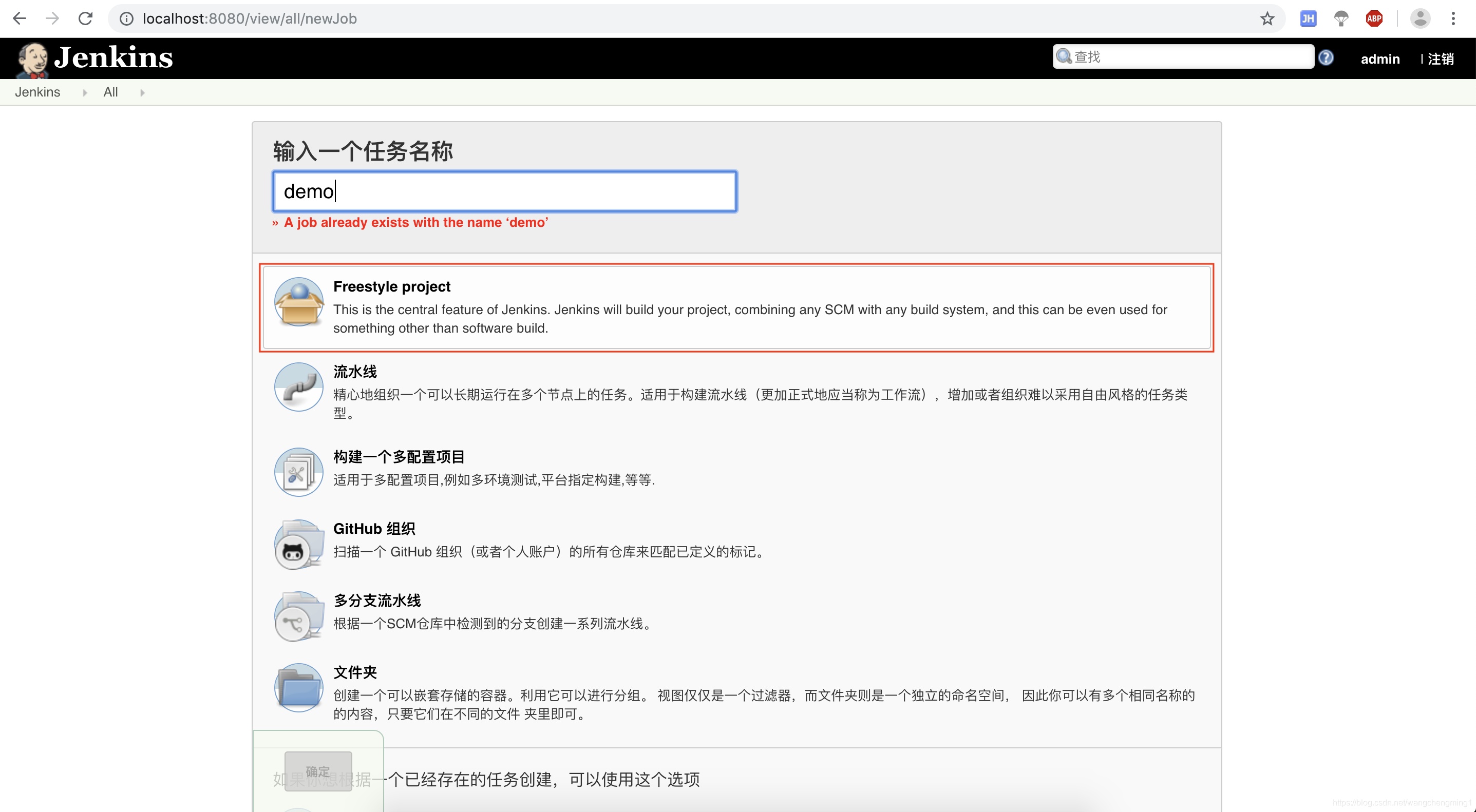Expand dropdown arrow after All breadcrumb
The image size is (1476, 812).
coord(142,93)
